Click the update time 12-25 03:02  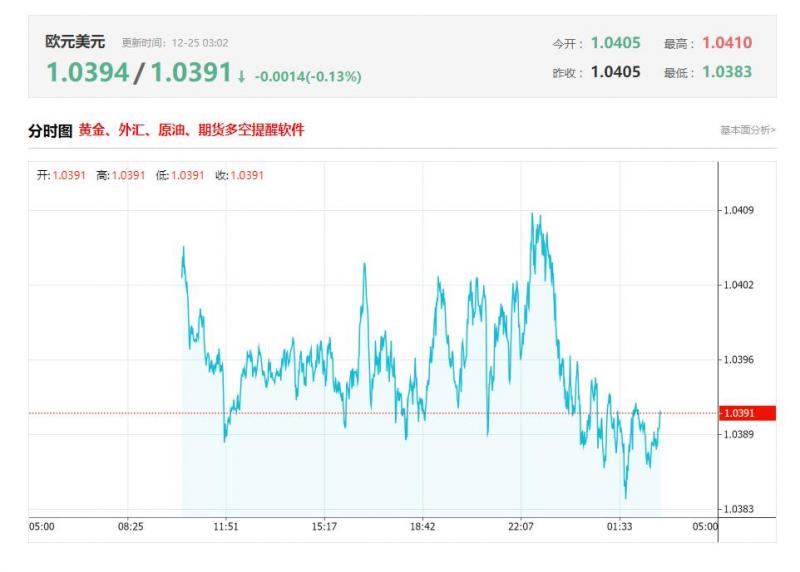199,43
